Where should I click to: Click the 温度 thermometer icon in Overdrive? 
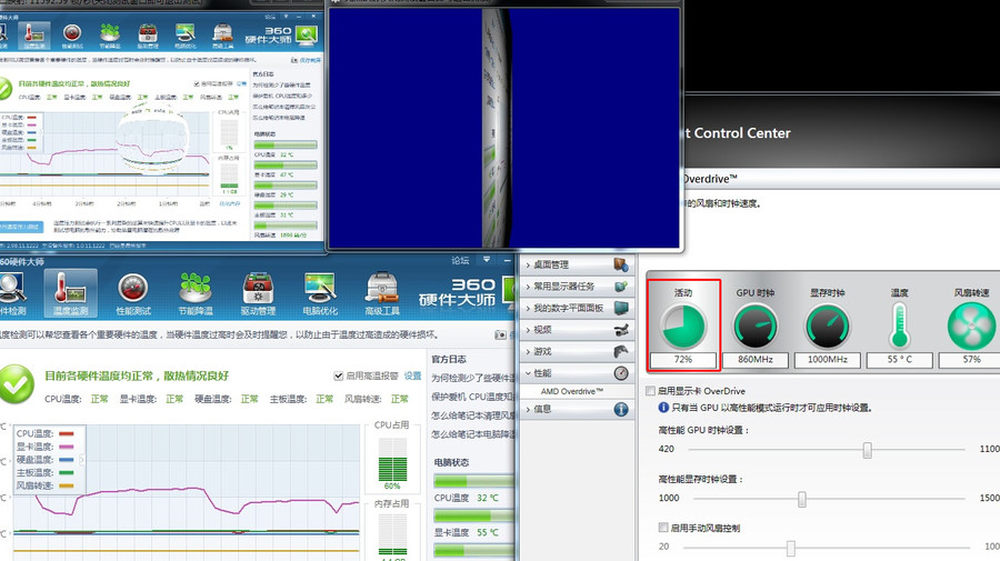899,325
